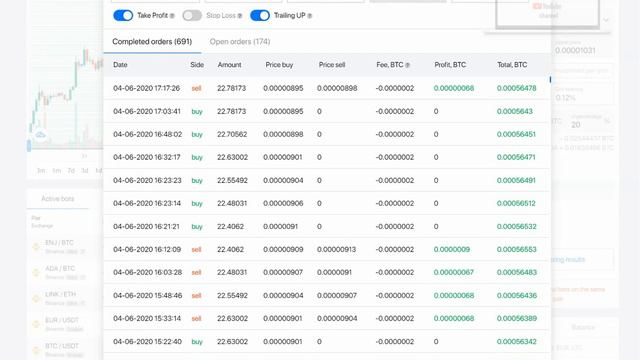Click the Fee, BTC info icon

407,65
